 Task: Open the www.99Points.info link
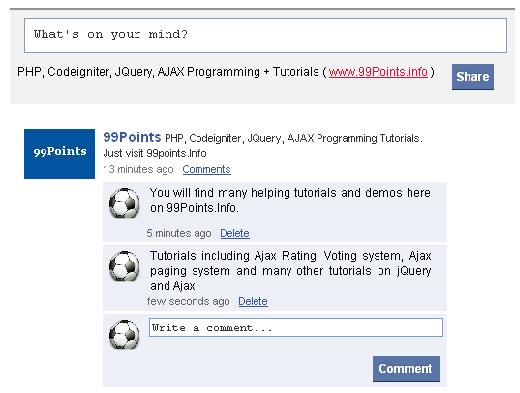[x=378, y=72]
